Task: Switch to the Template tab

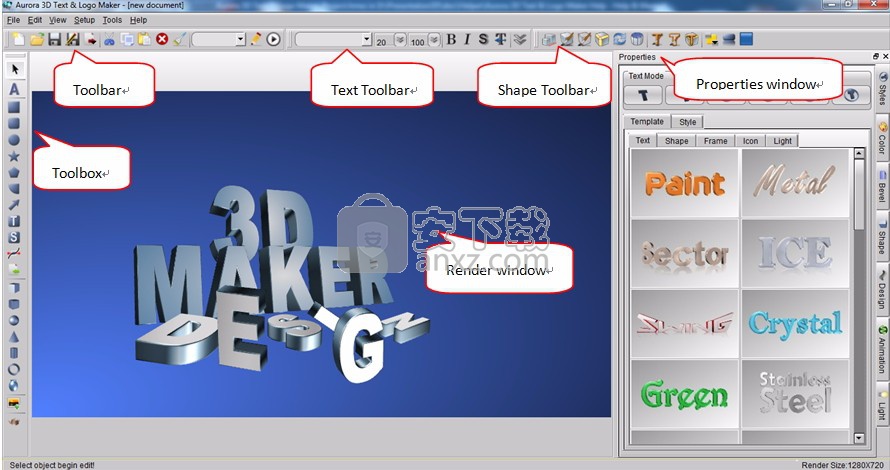Action: click(646, 121)
